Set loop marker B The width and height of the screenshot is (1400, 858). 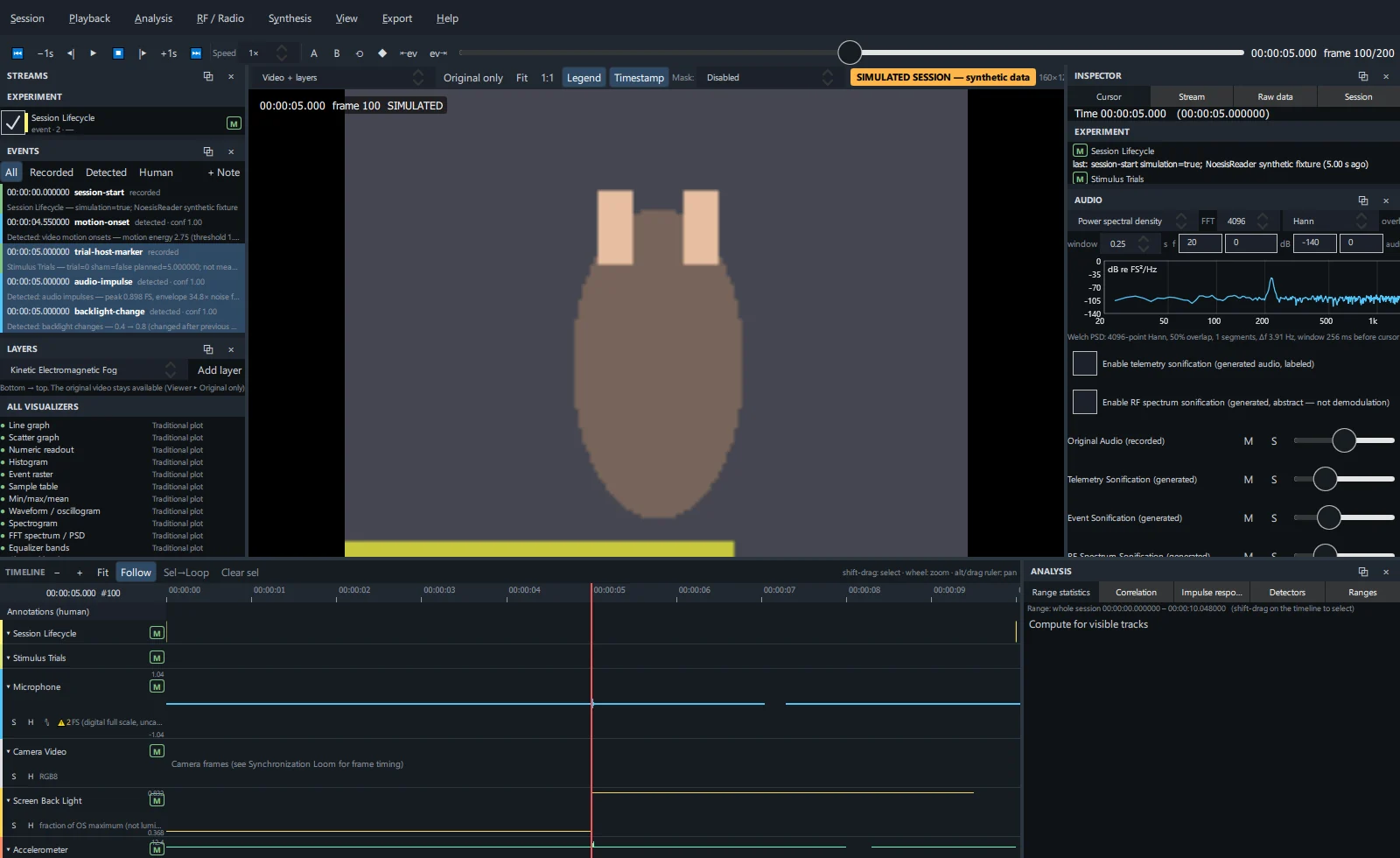tap(337, 53)
